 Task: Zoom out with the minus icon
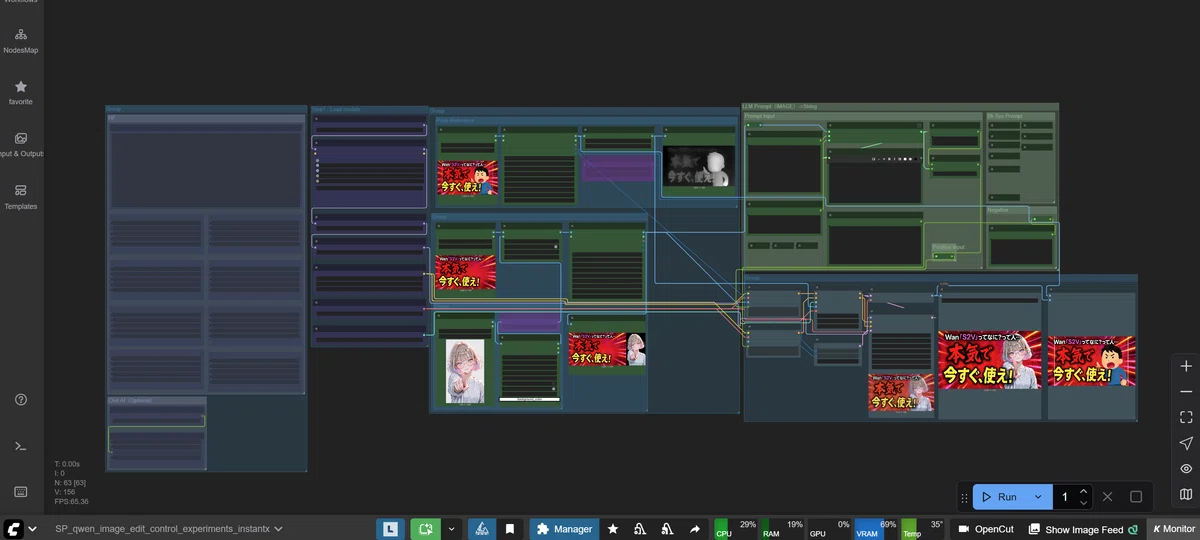(1186, 392)
